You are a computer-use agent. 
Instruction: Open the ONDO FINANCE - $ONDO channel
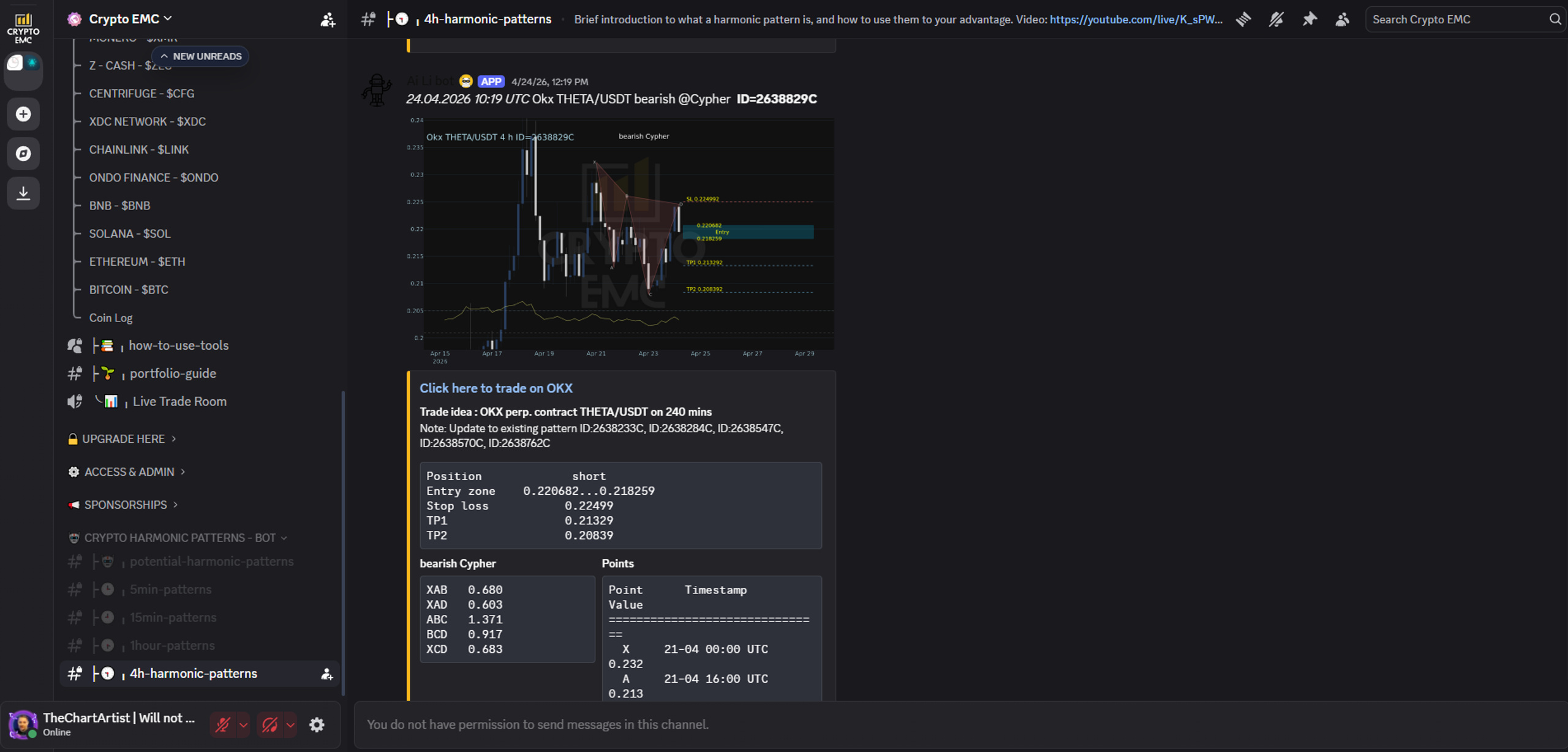click(x=154, y=178)
